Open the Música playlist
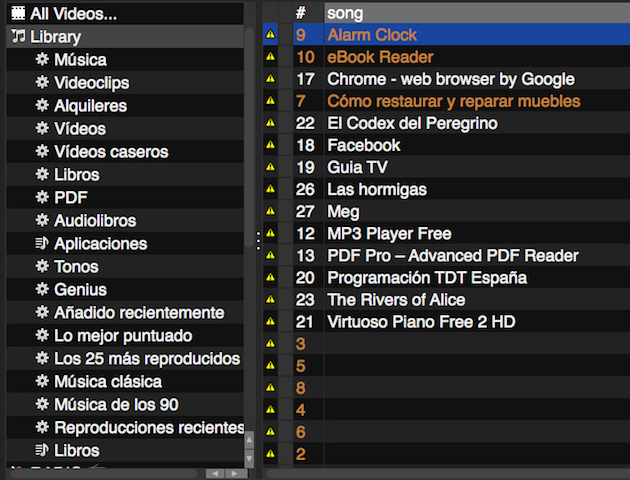Viewport: 630px width, 480px height. point(125,59)
